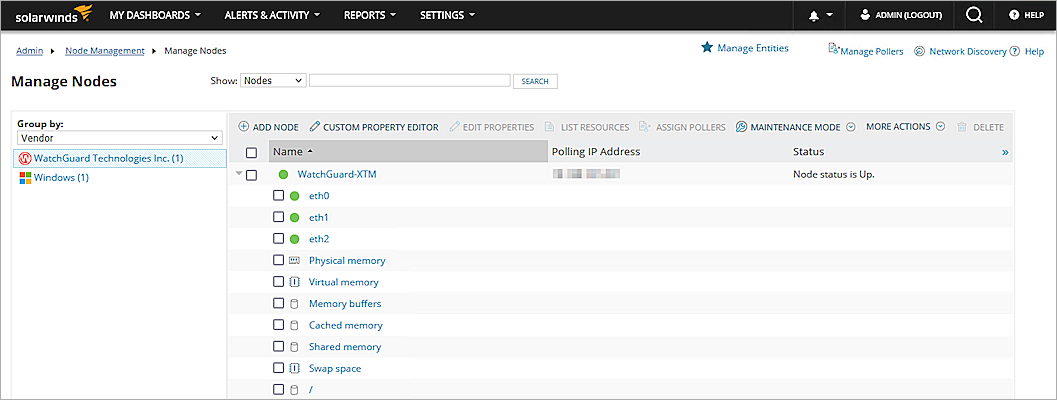Click the Add Node plus icon
Screen dimensions: 1057x400
[x=244, y=127]
